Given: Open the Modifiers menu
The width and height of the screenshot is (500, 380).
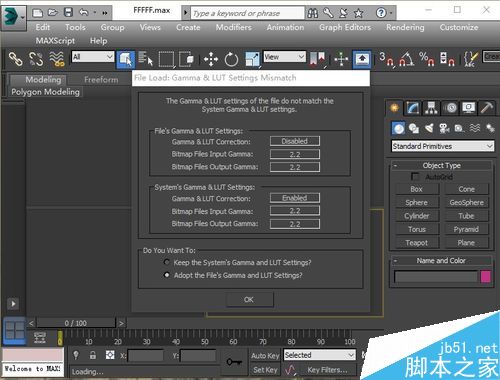Looking at the screenshot, I should pyautogui.click(x=234, y=27).
